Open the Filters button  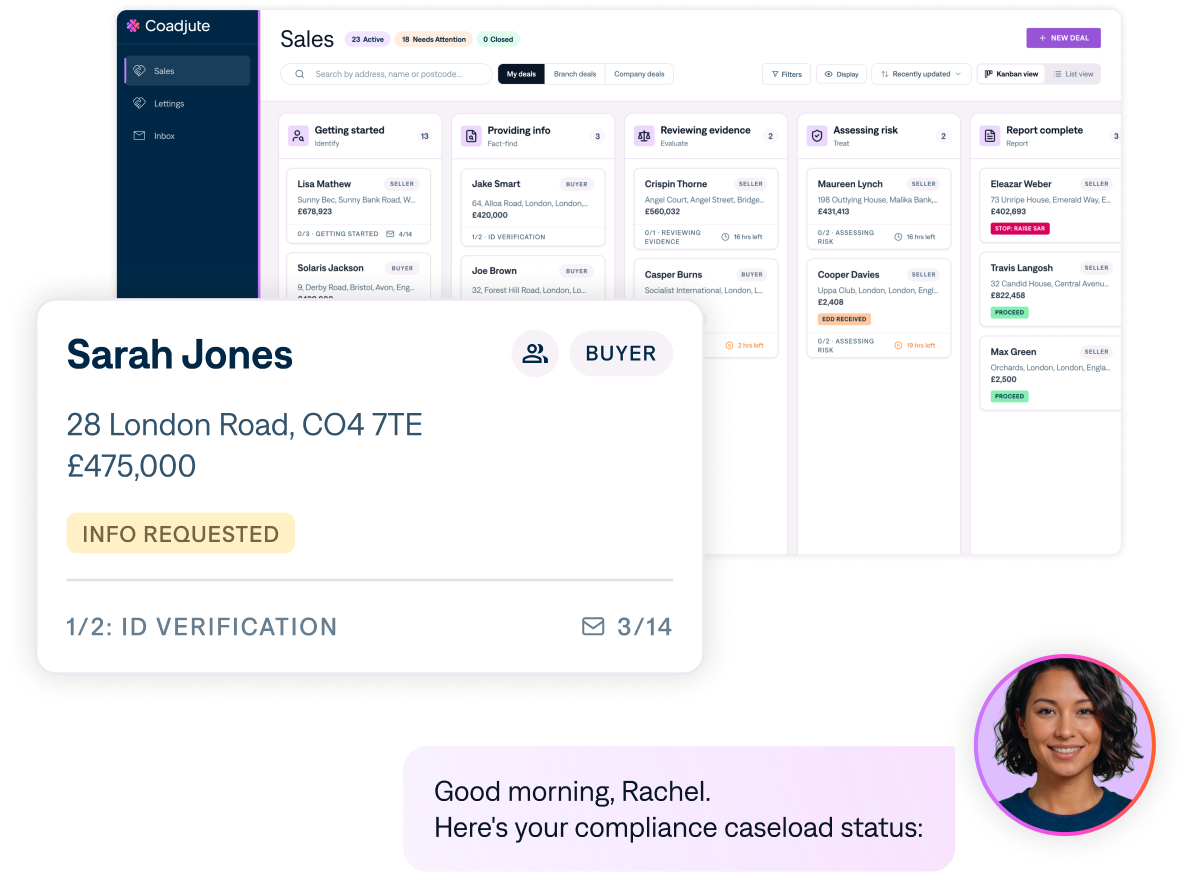pos(786,74)
